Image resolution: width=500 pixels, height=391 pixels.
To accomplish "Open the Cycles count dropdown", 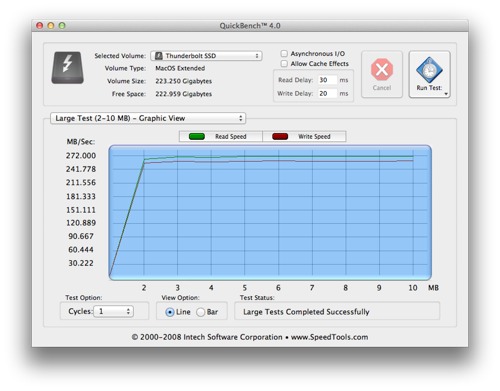I will point(113,311).
